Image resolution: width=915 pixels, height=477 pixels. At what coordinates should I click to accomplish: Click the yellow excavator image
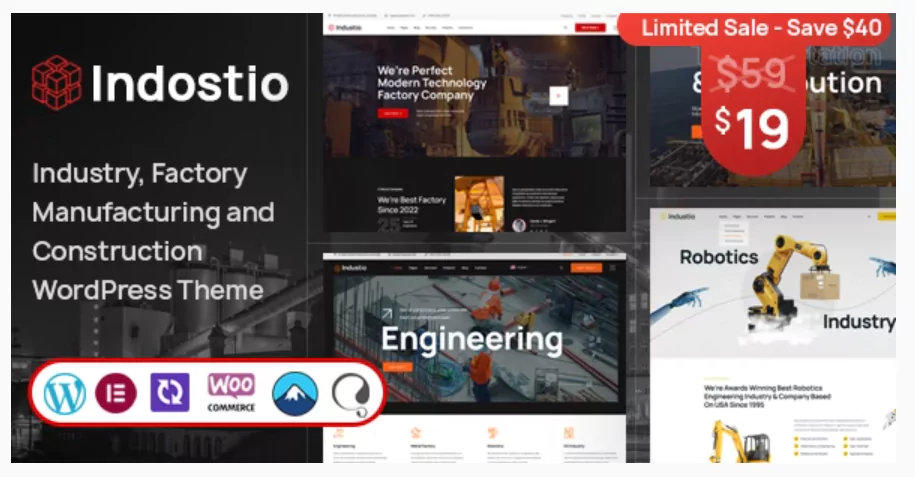tap(740, 442)
